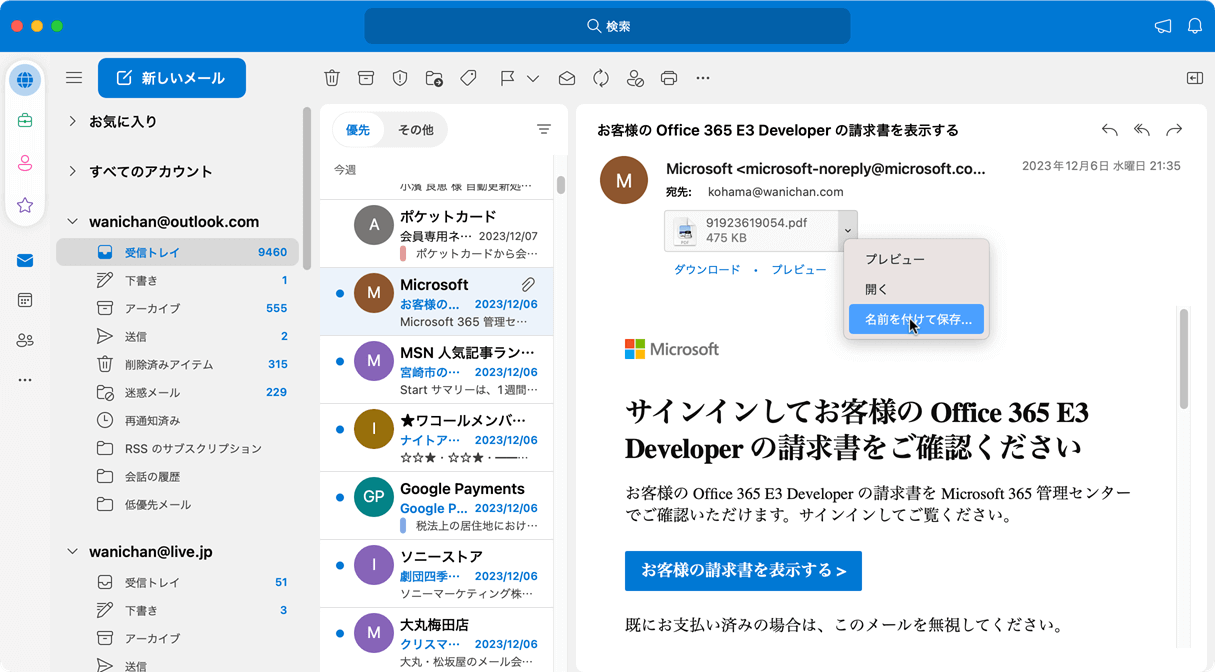Click the ダウンロード link
This screenshot has width=1215, height=672.
tap(707, 270)
